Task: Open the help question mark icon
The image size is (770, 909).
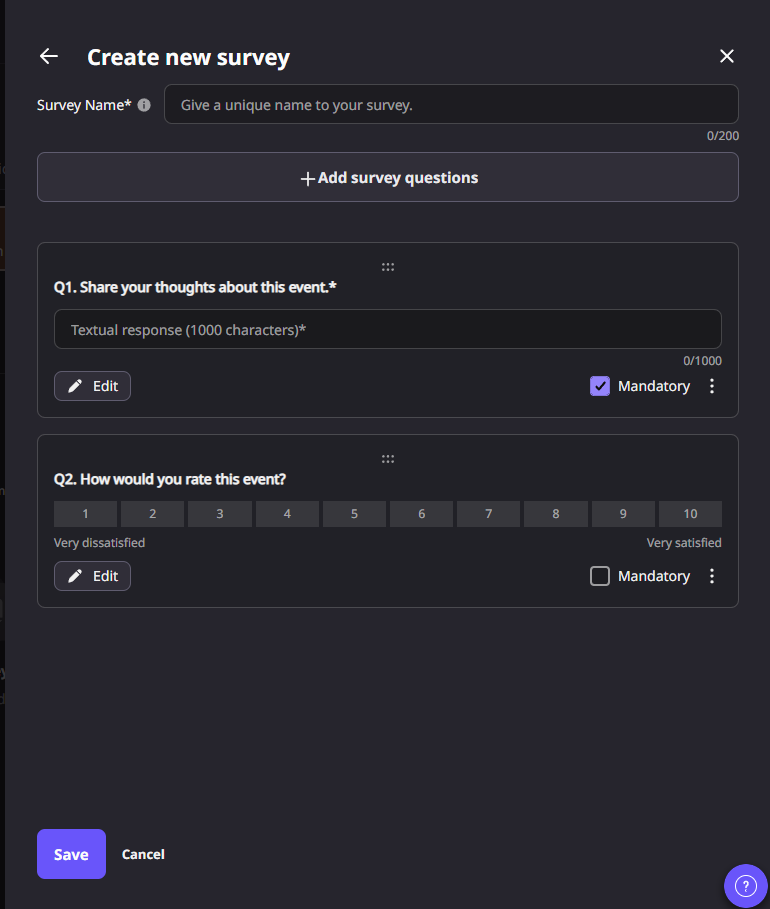Action: point(746,886)
